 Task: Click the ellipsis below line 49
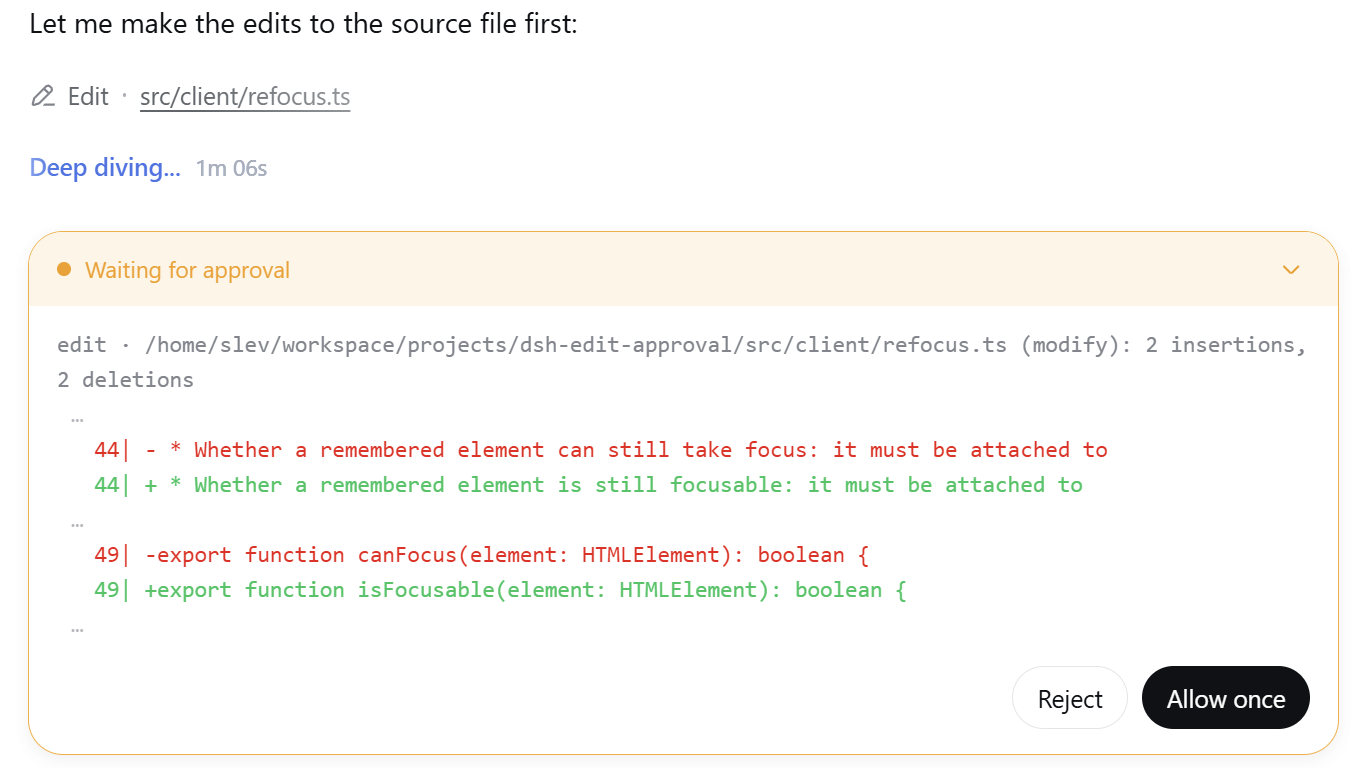pyautogui.click(x=78, y=628)
